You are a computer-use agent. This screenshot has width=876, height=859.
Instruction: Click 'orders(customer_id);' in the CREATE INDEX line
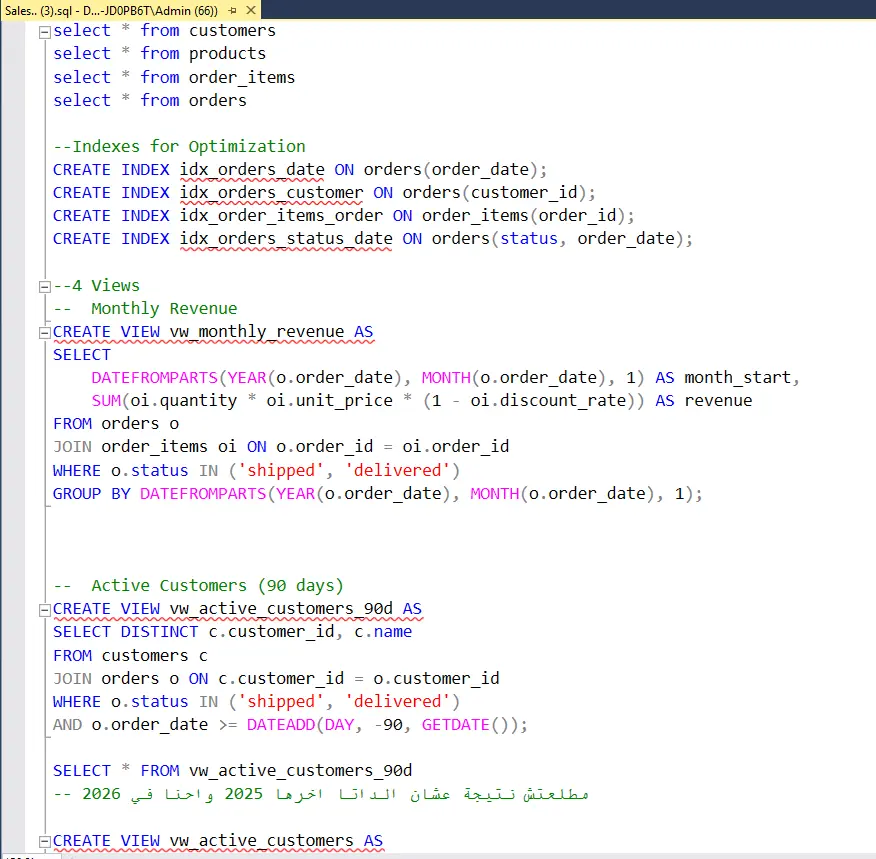[x=499, y=193]
